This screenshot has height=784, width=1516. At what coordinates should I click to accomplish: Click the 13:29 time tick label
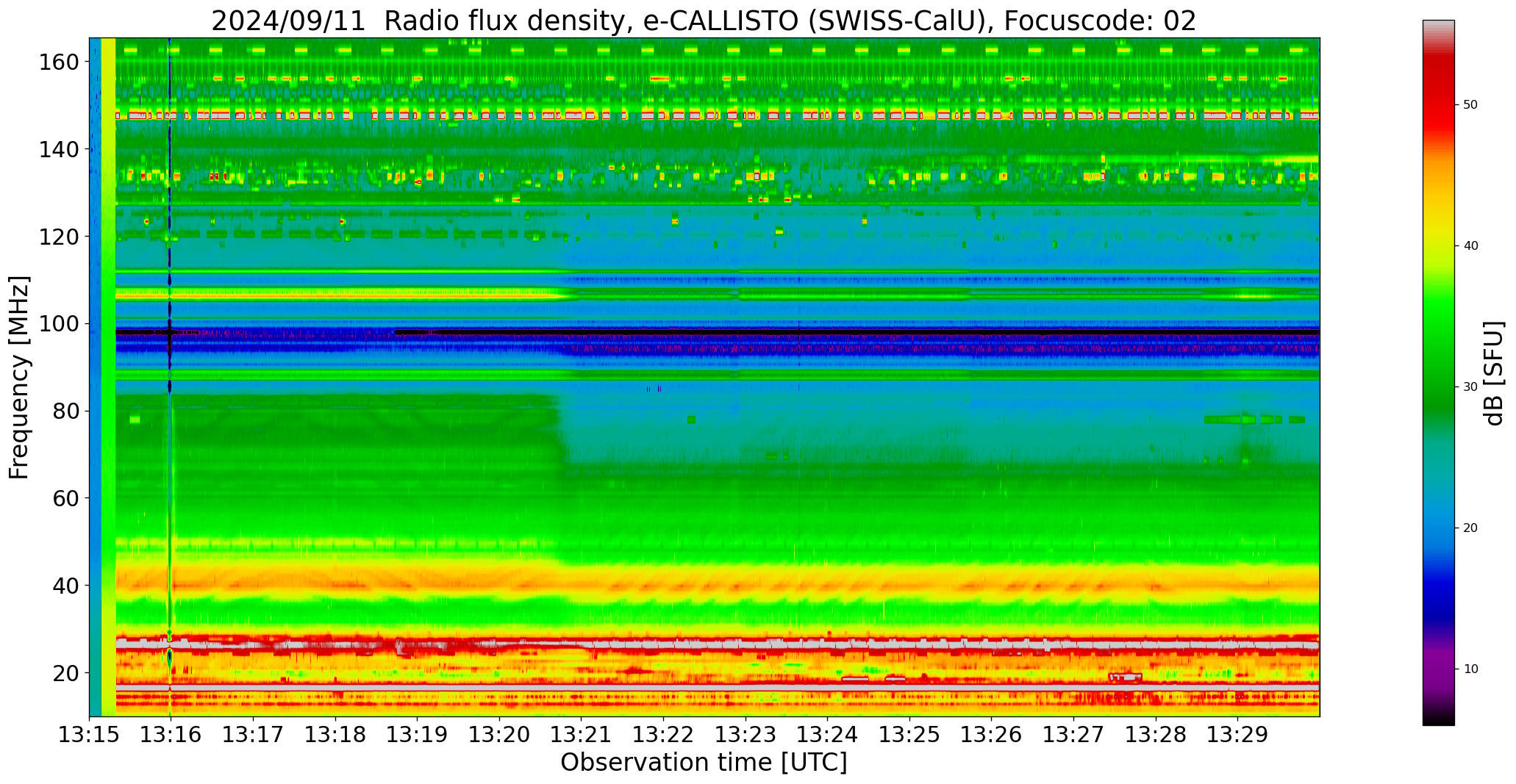click(x=1237, y=734)
